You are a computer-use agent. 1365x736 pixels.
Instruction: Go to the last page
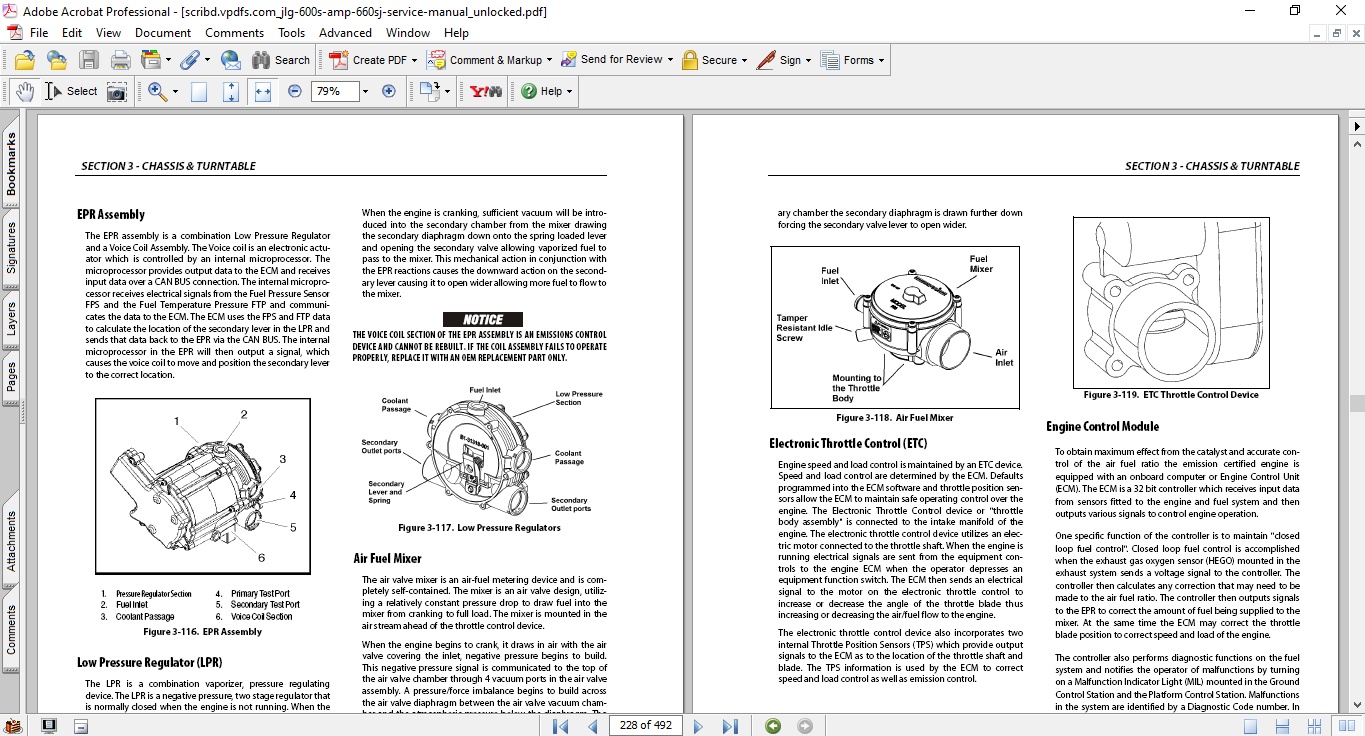click(731, 725)
